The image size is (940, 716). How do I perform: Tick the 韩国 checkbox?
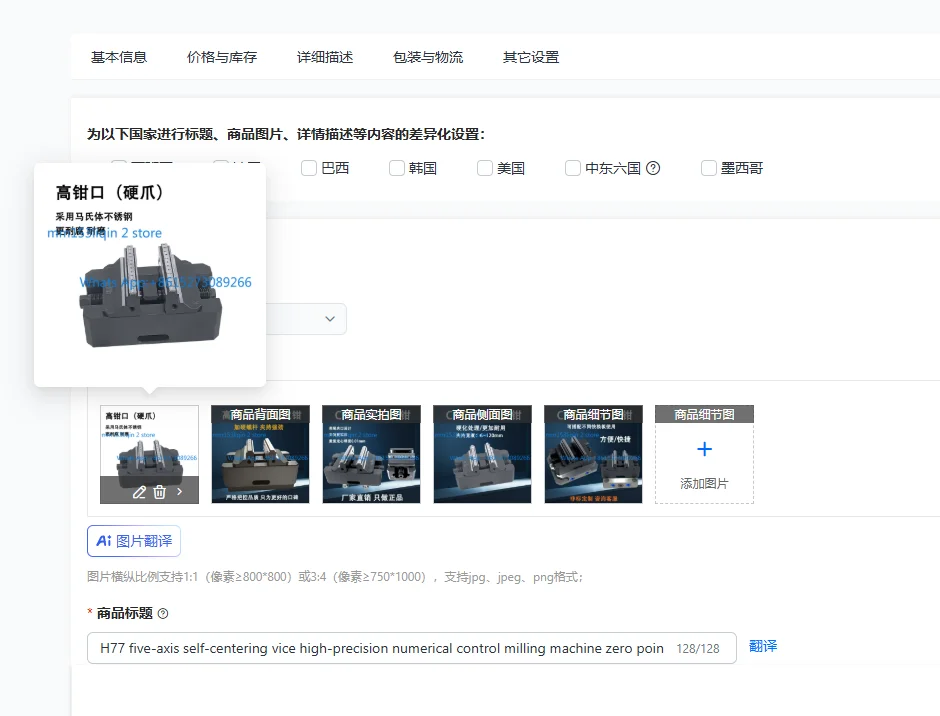coord(397,168)
